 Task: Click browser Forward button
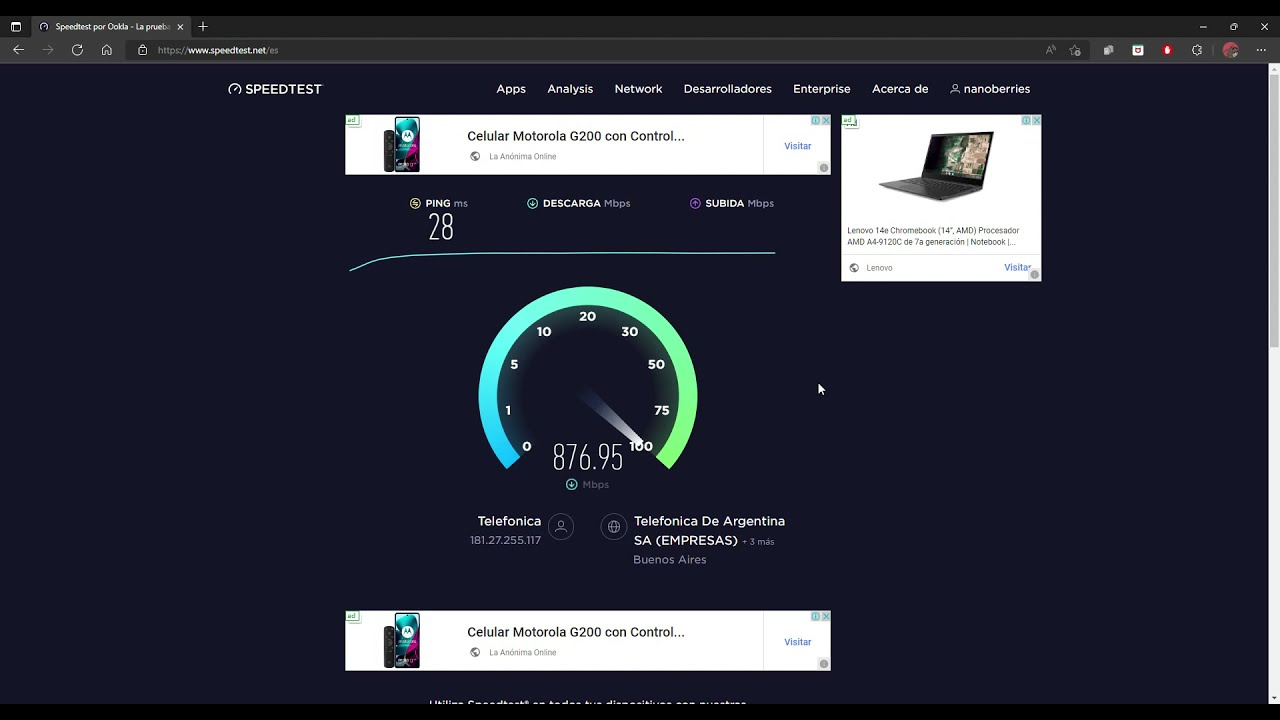point(48,50)
